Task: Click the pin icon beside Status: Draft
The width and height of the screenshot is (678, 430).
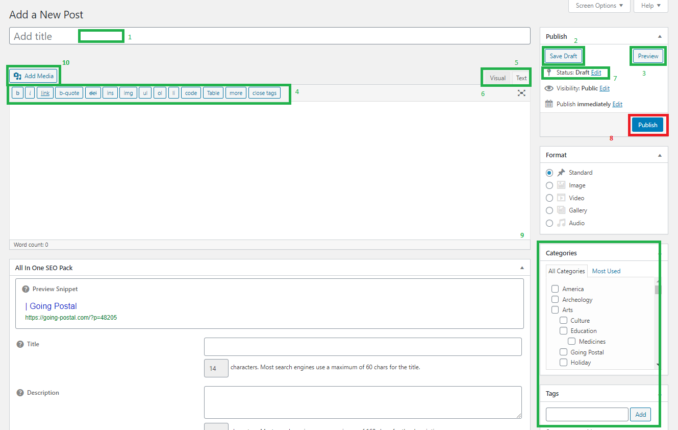Action: pos(549,73)
